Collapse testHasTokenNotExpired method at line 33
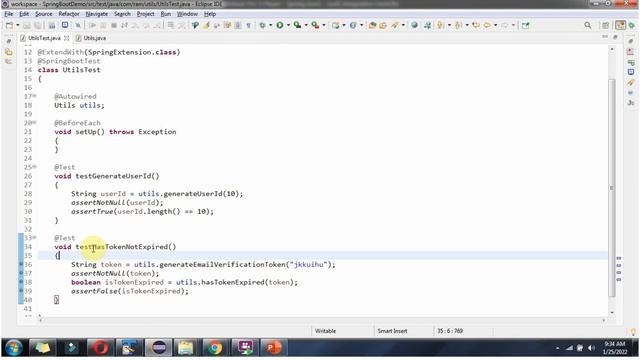 [35, 237]
